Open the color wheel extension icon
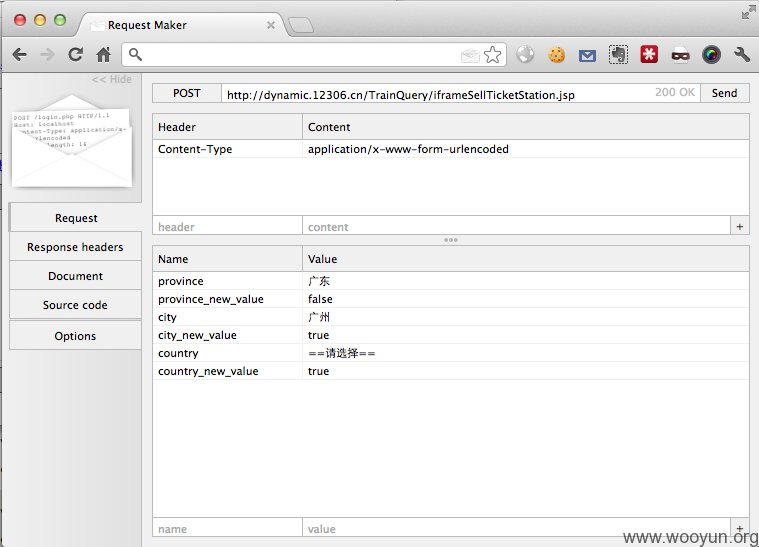Image resolution: width=759 pixels, height=547 pixels. point(711,55)
